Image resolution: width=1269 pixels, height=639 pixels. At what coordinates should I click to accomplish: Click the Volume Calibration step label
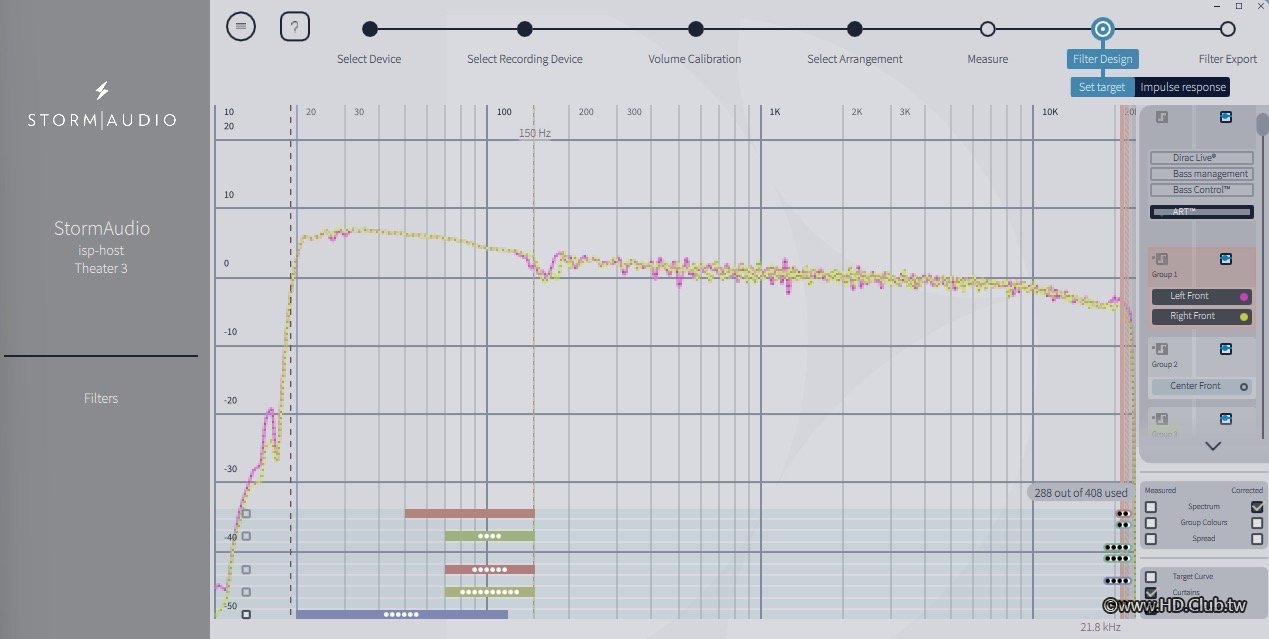coord(695,59)
